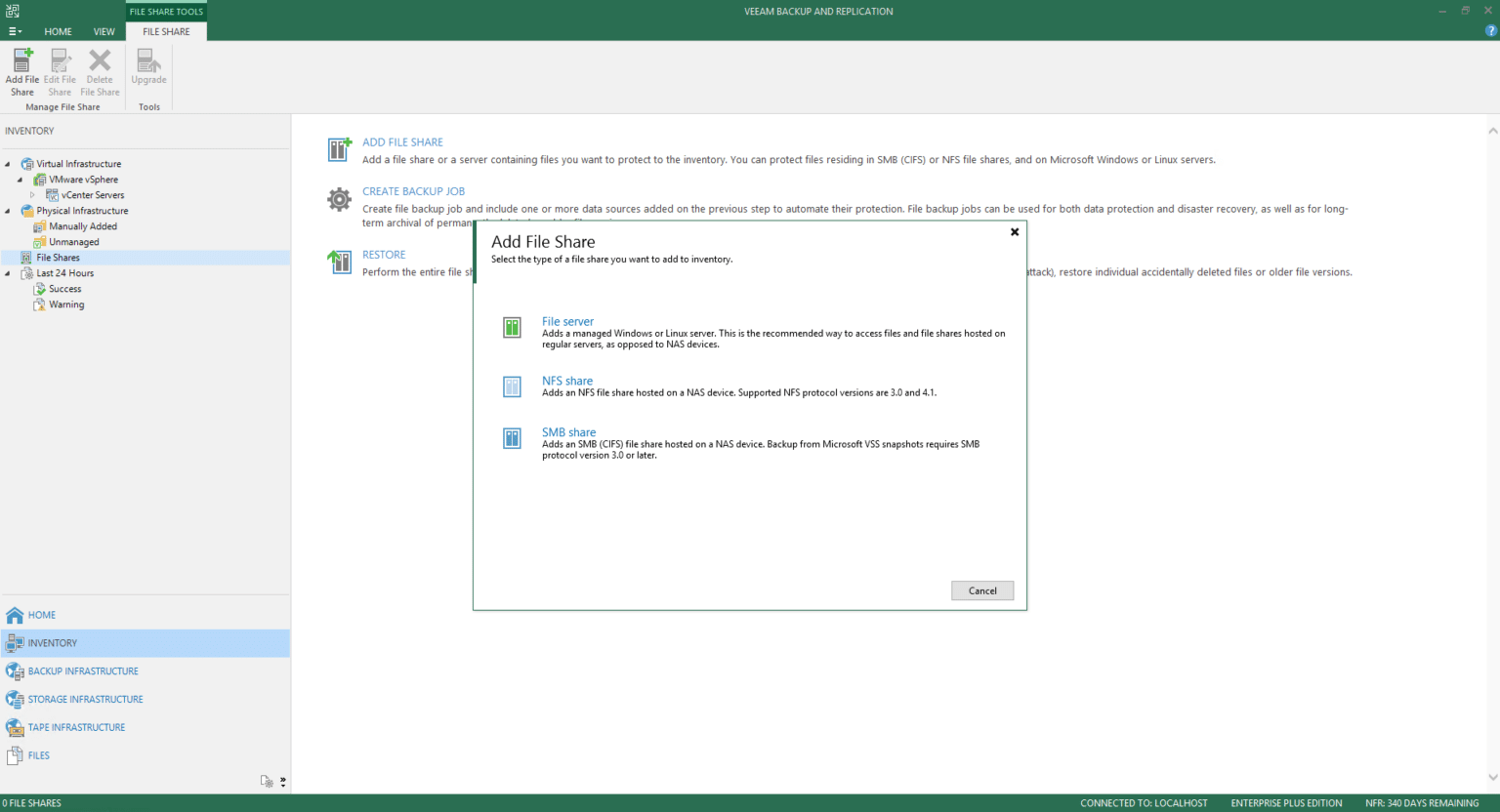Select Last 24 Hours tree item
Viewport: 1500px width, 812px height.
click(x=65, y=273)
